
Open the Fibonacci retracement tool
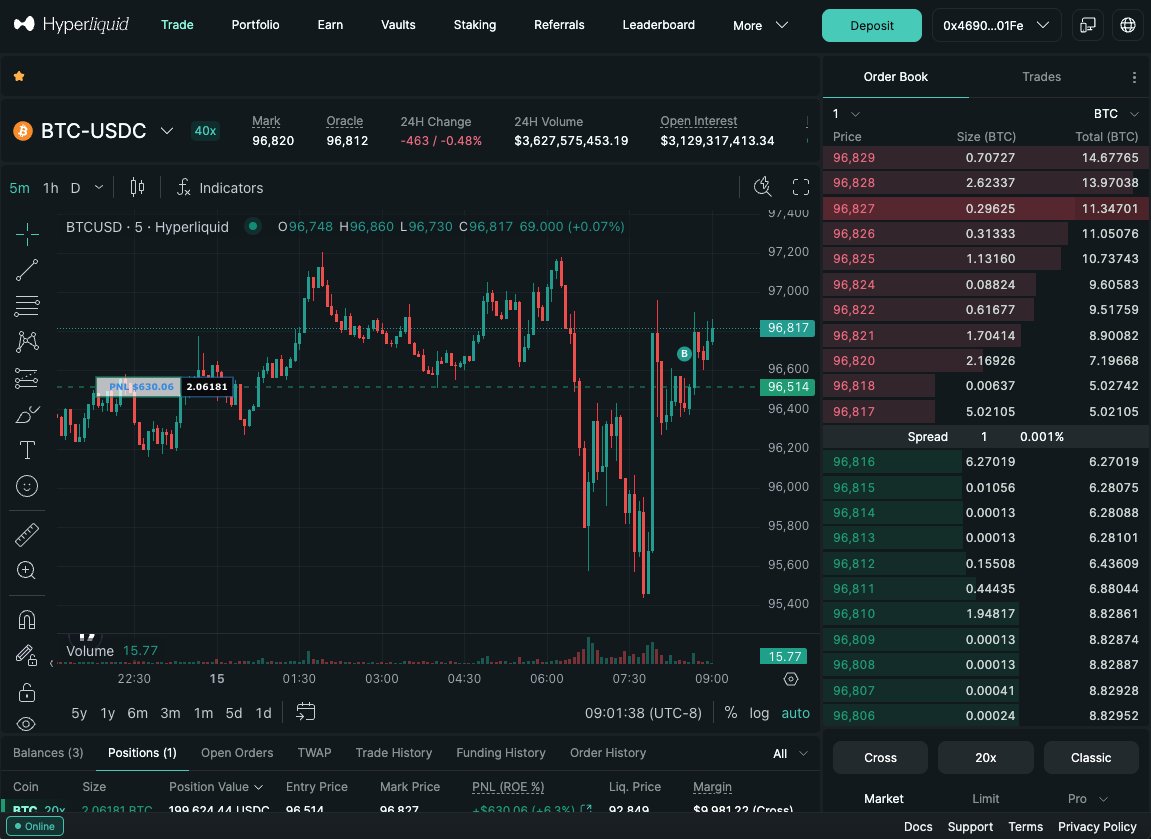pos(27,305)
